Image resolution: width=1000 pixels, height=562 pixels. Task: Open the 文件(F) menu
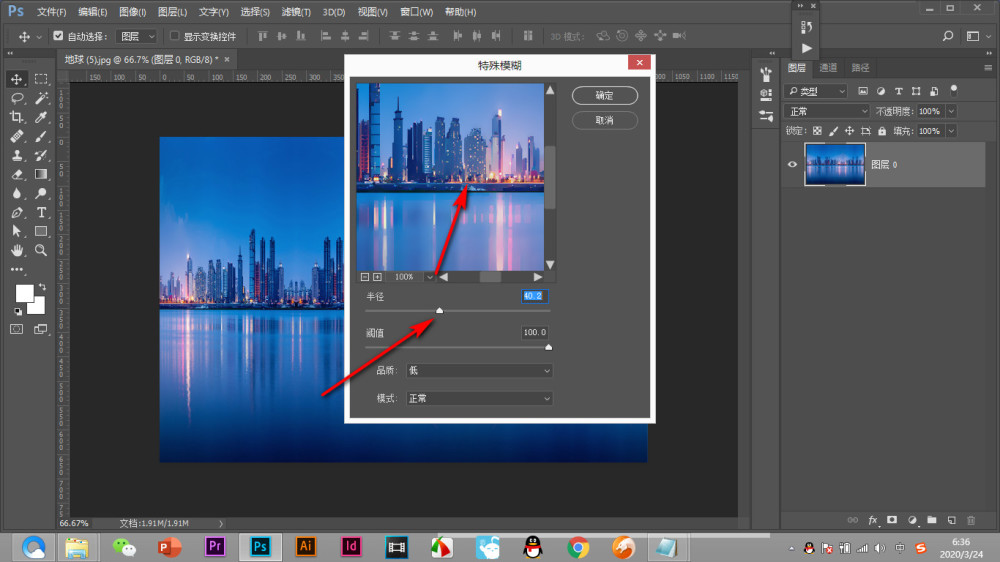pos(51,11)
